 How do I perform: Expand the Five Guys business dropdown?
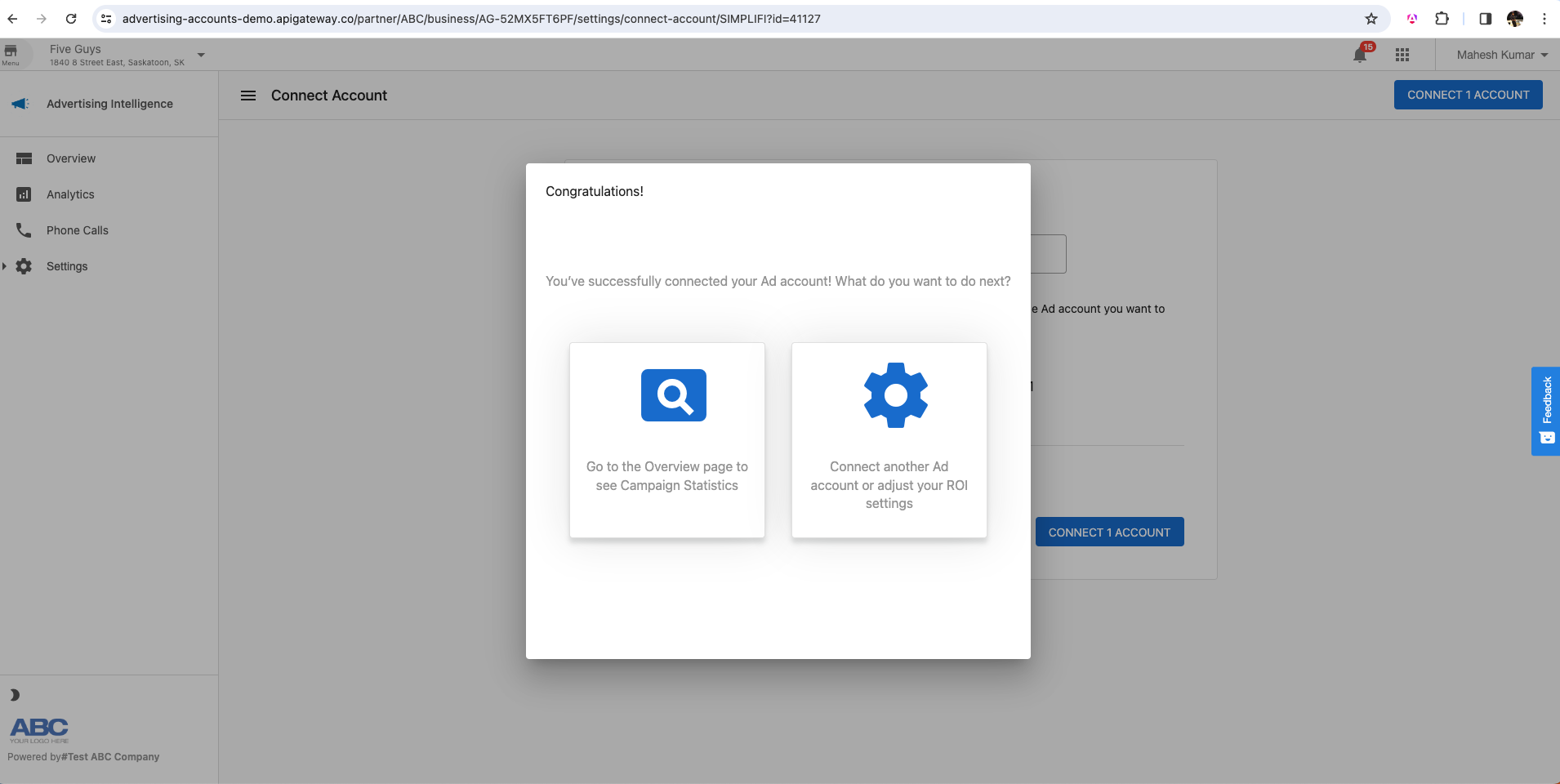(201, 55)
